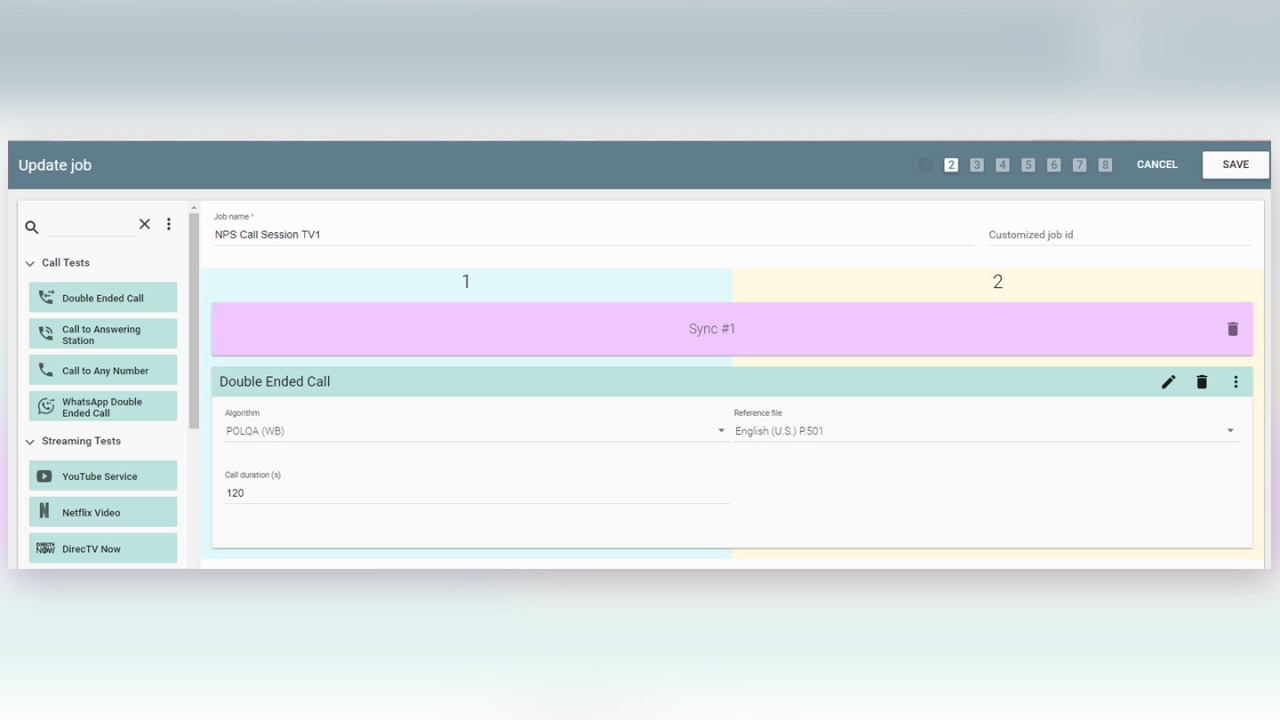Screen dimensions: 1280x720
Task: Clear the test search field
Action: coord(144,224)
